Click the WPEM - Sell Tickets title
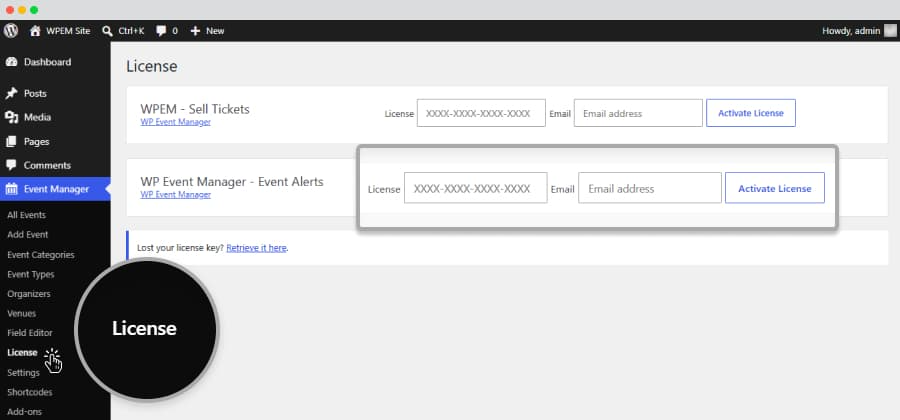This screenshot has width=900, height=420. [195, 109]
